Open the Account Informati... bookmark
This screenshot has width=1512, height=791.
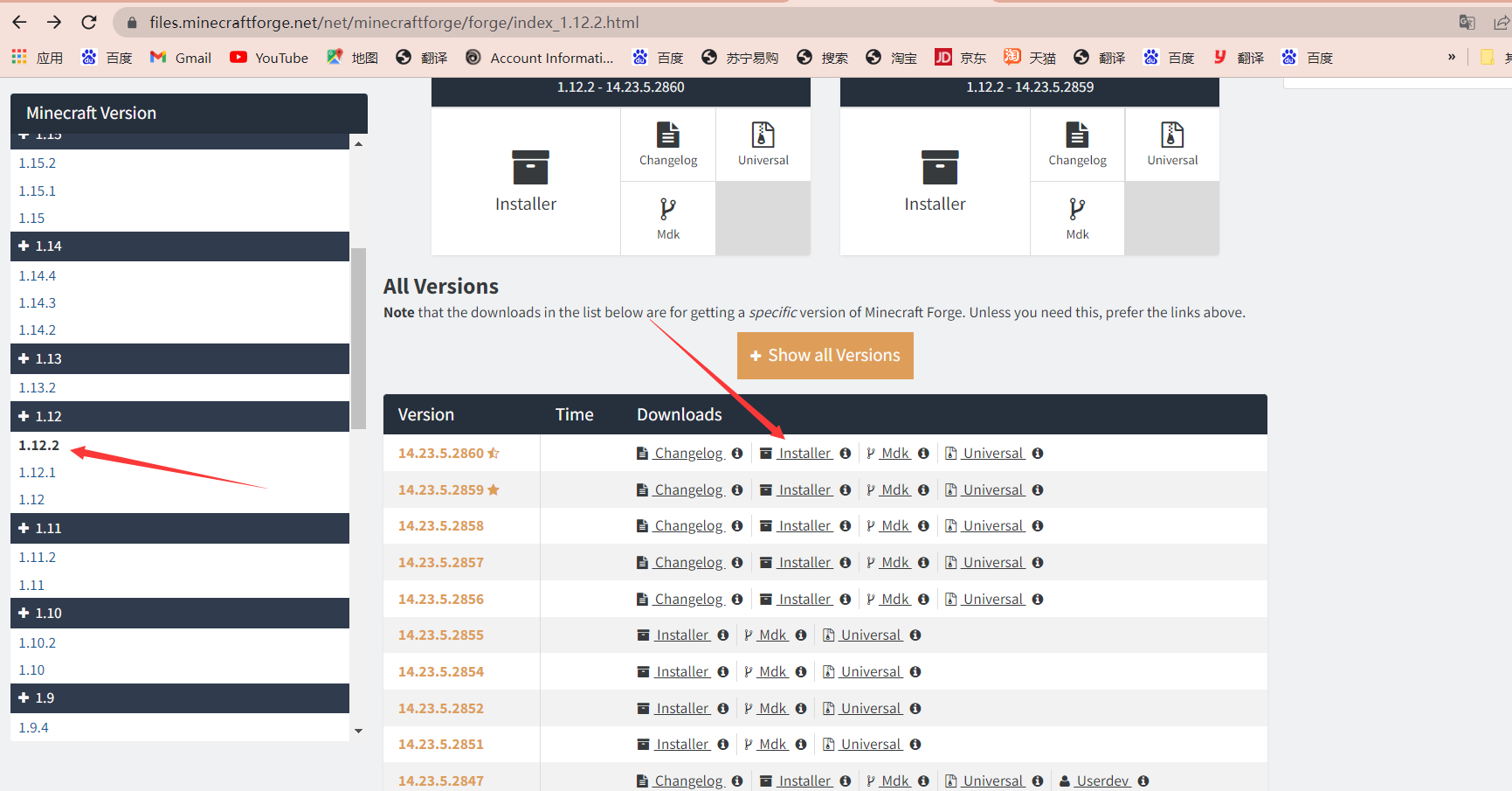(540, 58)
